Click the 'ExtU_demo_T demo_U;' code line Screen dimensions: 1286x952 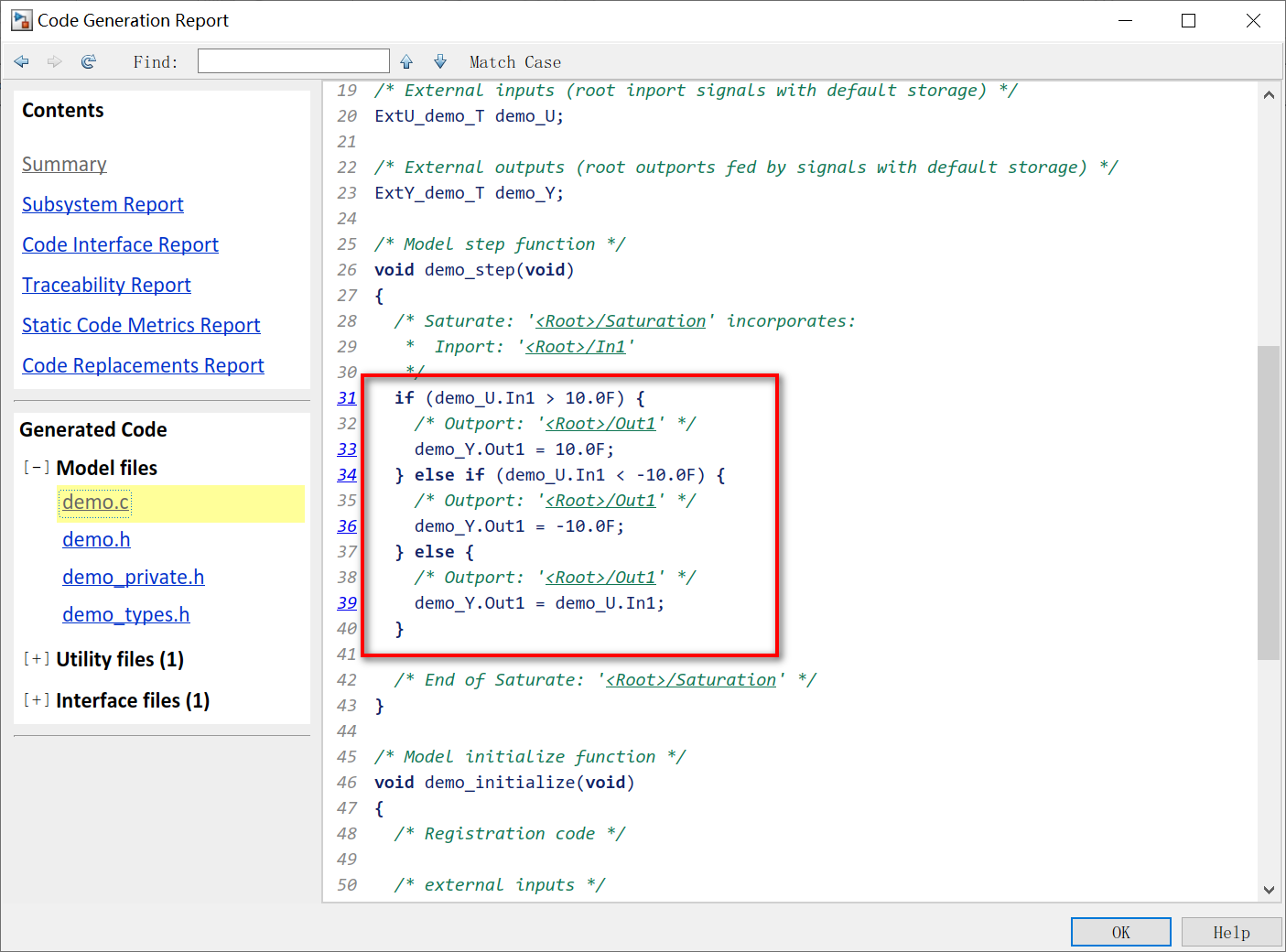(470, 116)
